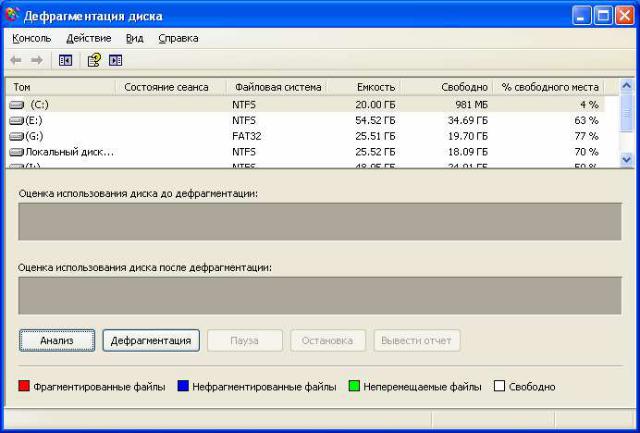Click the 54.52 ГБ capacity cell
This screenshot has height=433, width=640.
[x=375, y=121]
